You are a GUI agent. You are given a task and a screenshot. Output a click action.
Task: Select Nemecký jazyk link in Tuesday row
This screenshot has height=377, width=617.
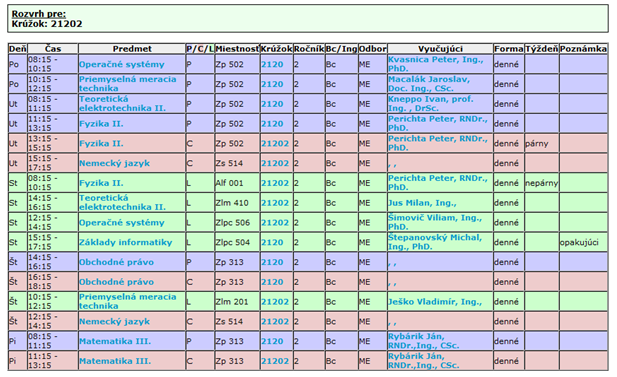coord(115,163)
